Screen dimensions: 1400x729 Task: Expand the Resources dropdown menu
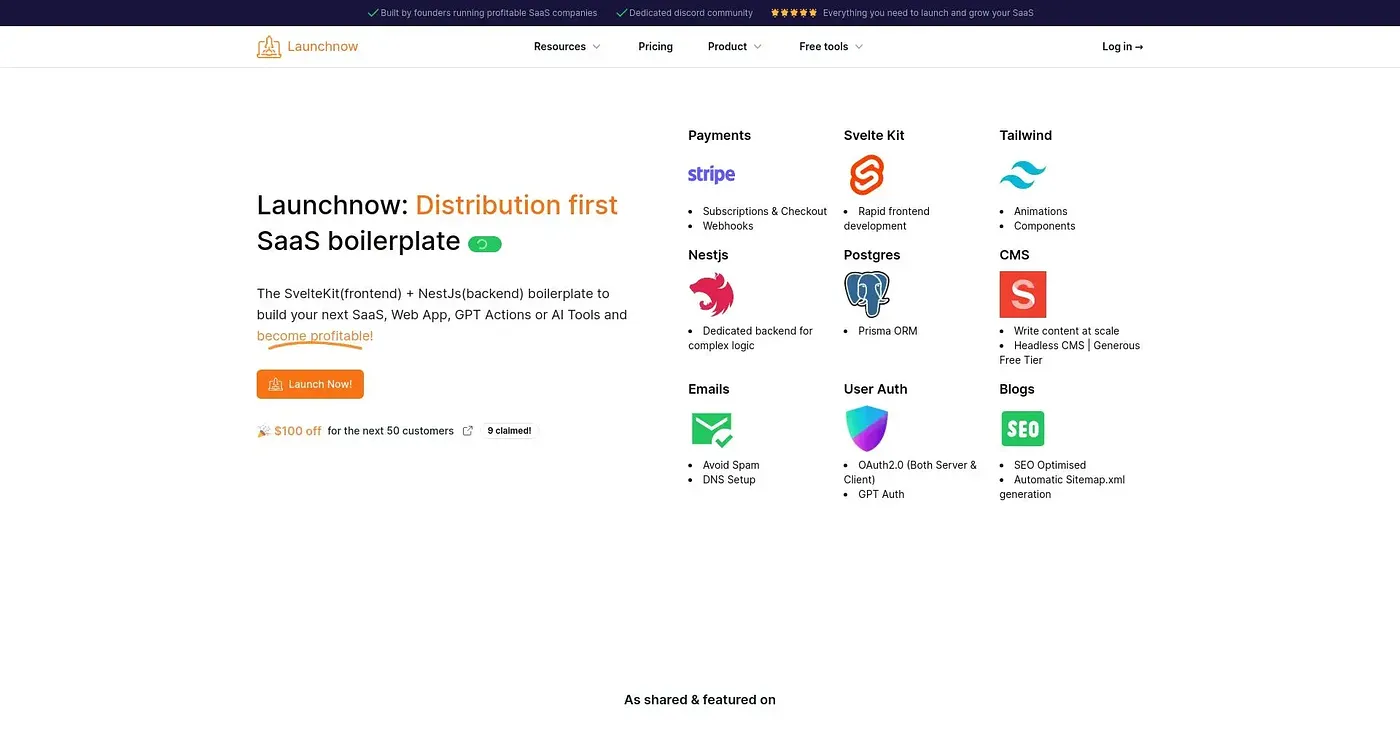pyautogui.click(x=567, y=47)
